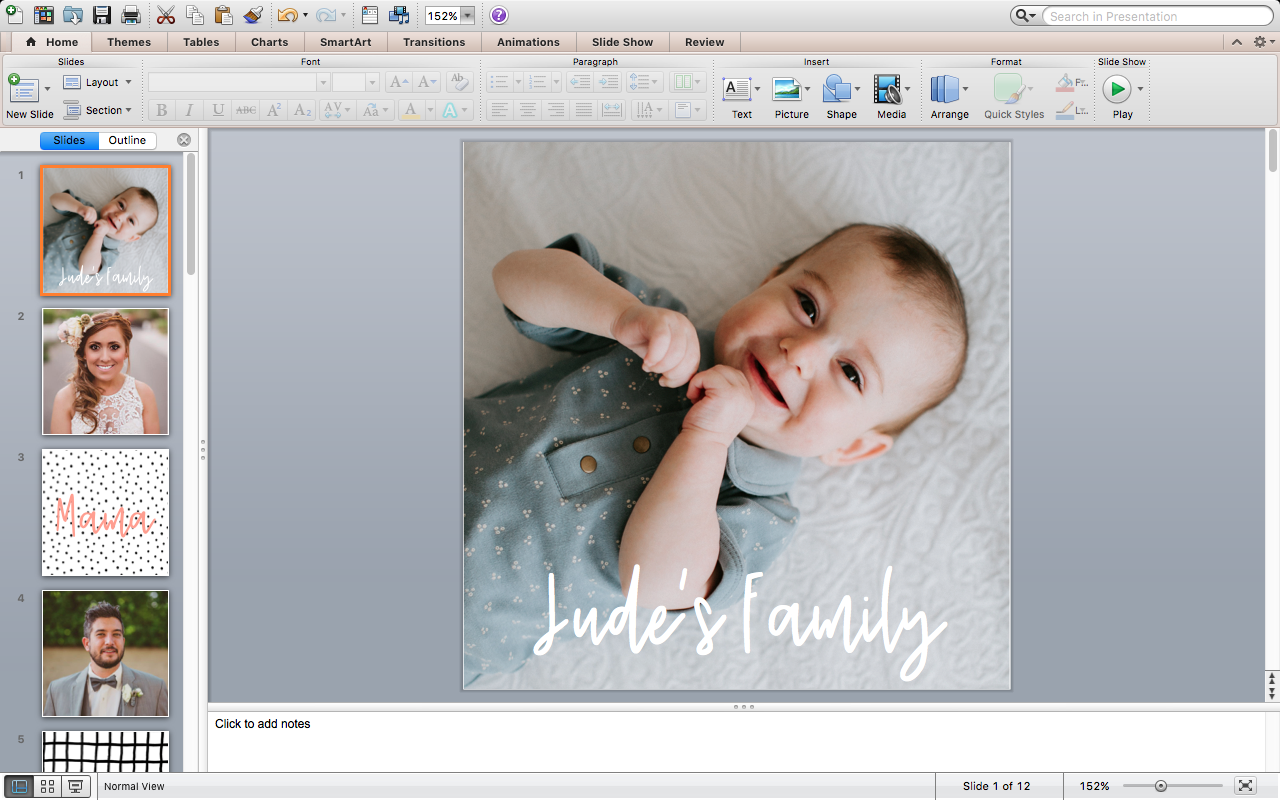The width and height of the screenshot is (1280, 800).
Task: Click the New Slide icon
Action: click(x=23, y=88)
